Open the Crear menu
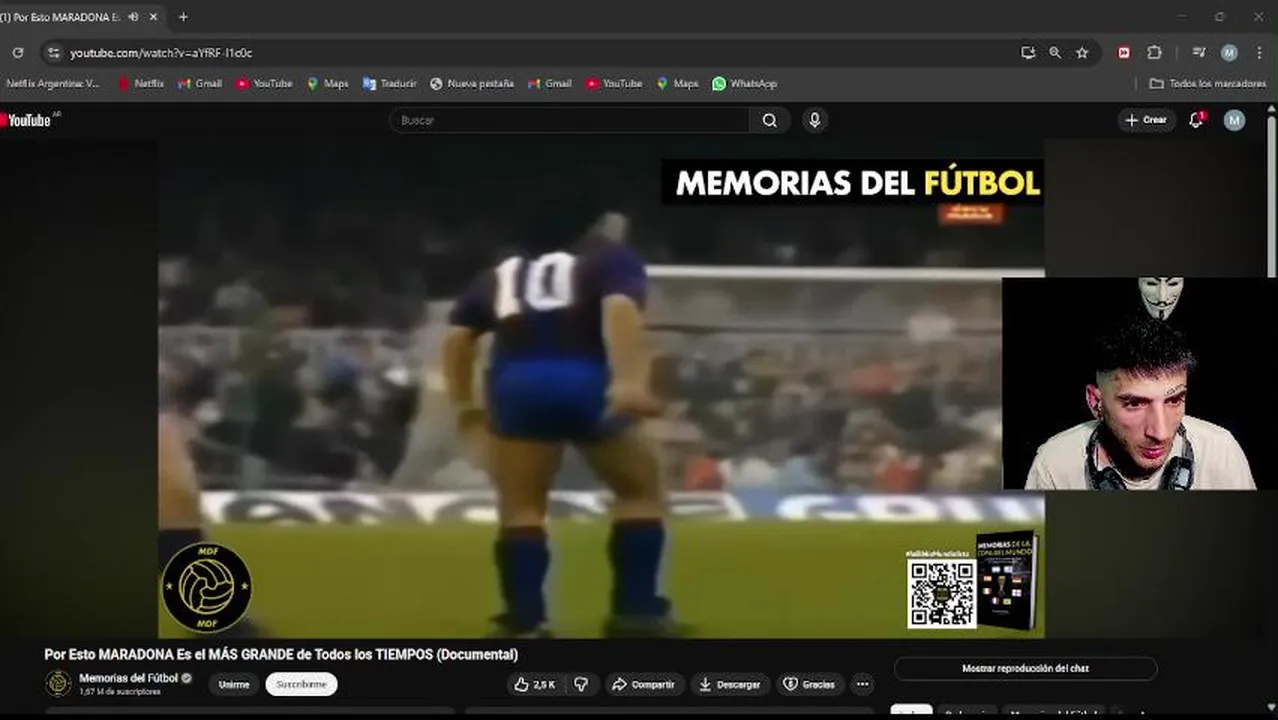The width and height of the screenshot is (1278, 720). click(1146, 120)
